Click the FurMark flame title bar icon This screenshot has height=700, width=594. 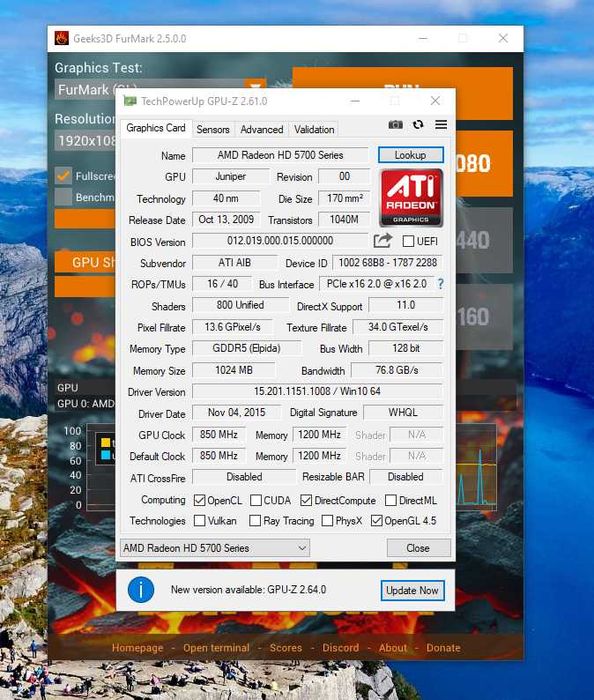coord(62,38)
